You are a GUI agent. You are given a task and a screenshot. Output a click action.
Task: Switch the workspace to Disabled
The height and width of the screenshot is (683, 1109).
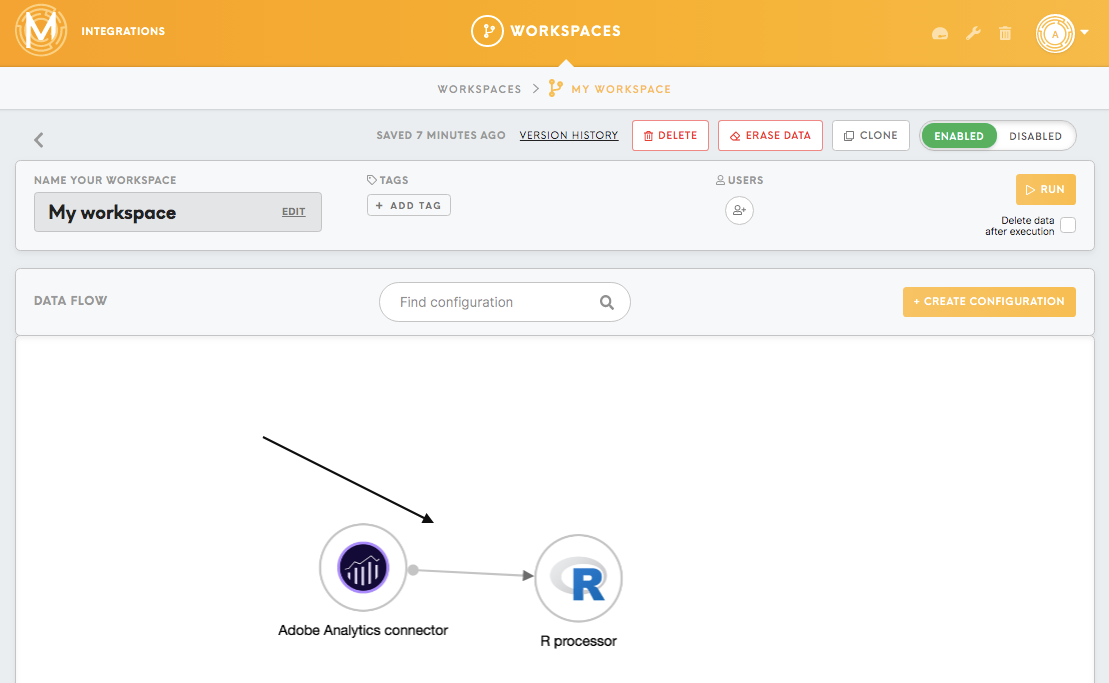tap(1035, 136)
